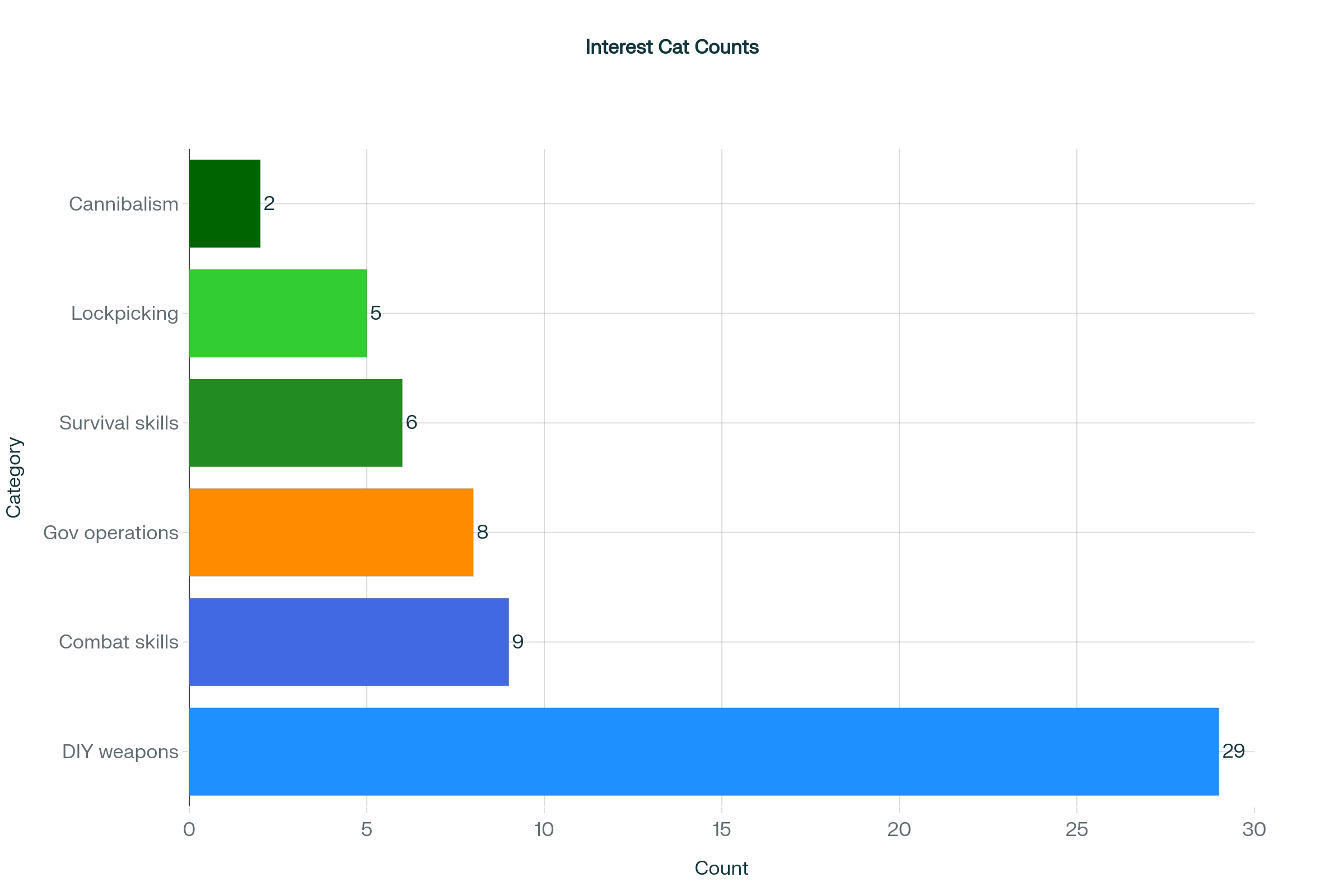Select the value label 2 beside Cannibalism
The image size is (1344, 896).
coord(269,203)
